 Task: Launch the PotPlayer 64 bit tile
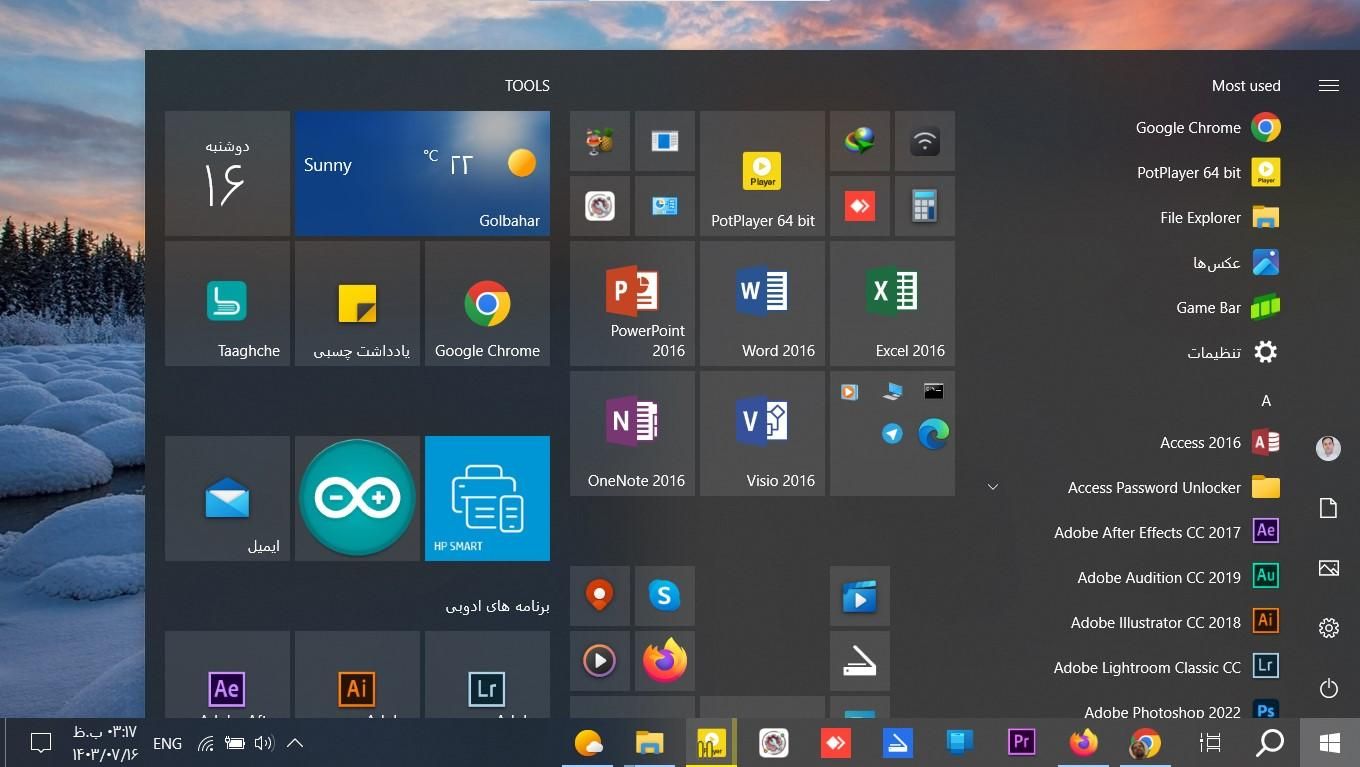point(762,174)
